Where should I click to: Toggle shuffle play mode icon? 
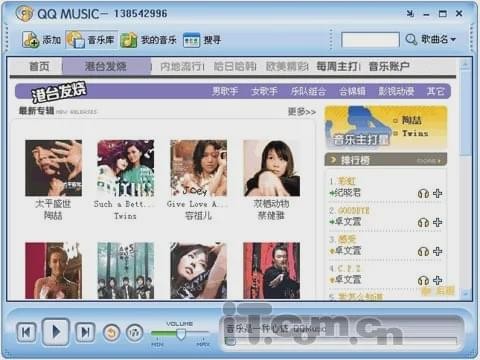pyautogui.click(x=135, y=333)
